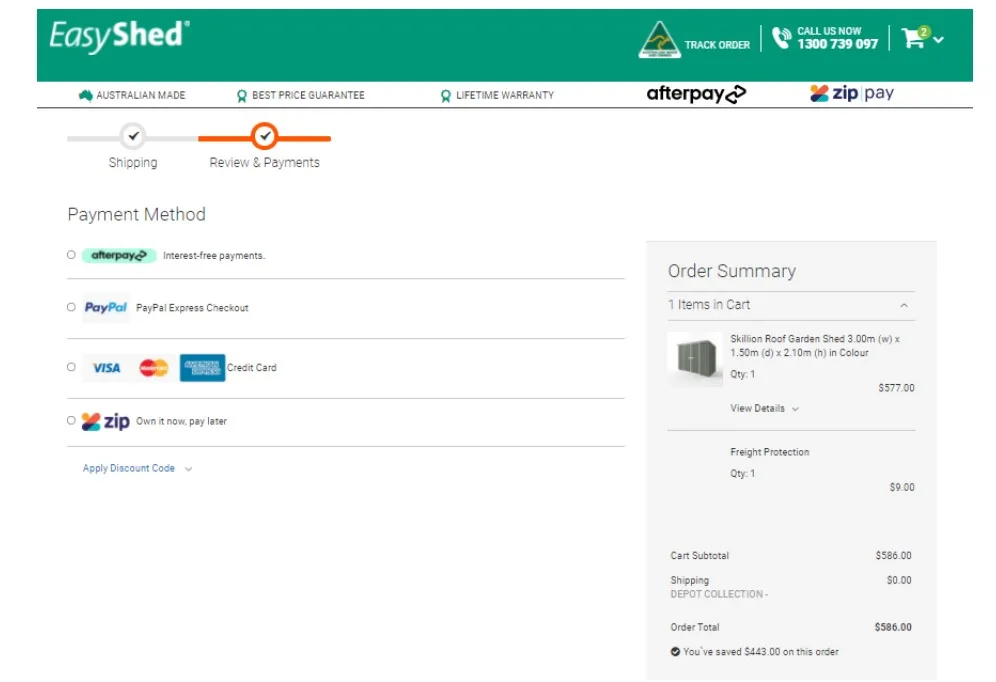The height and width of the screenshot is (682, 996).
Task: Click the Review & Payments step
Action: point(264,137)
